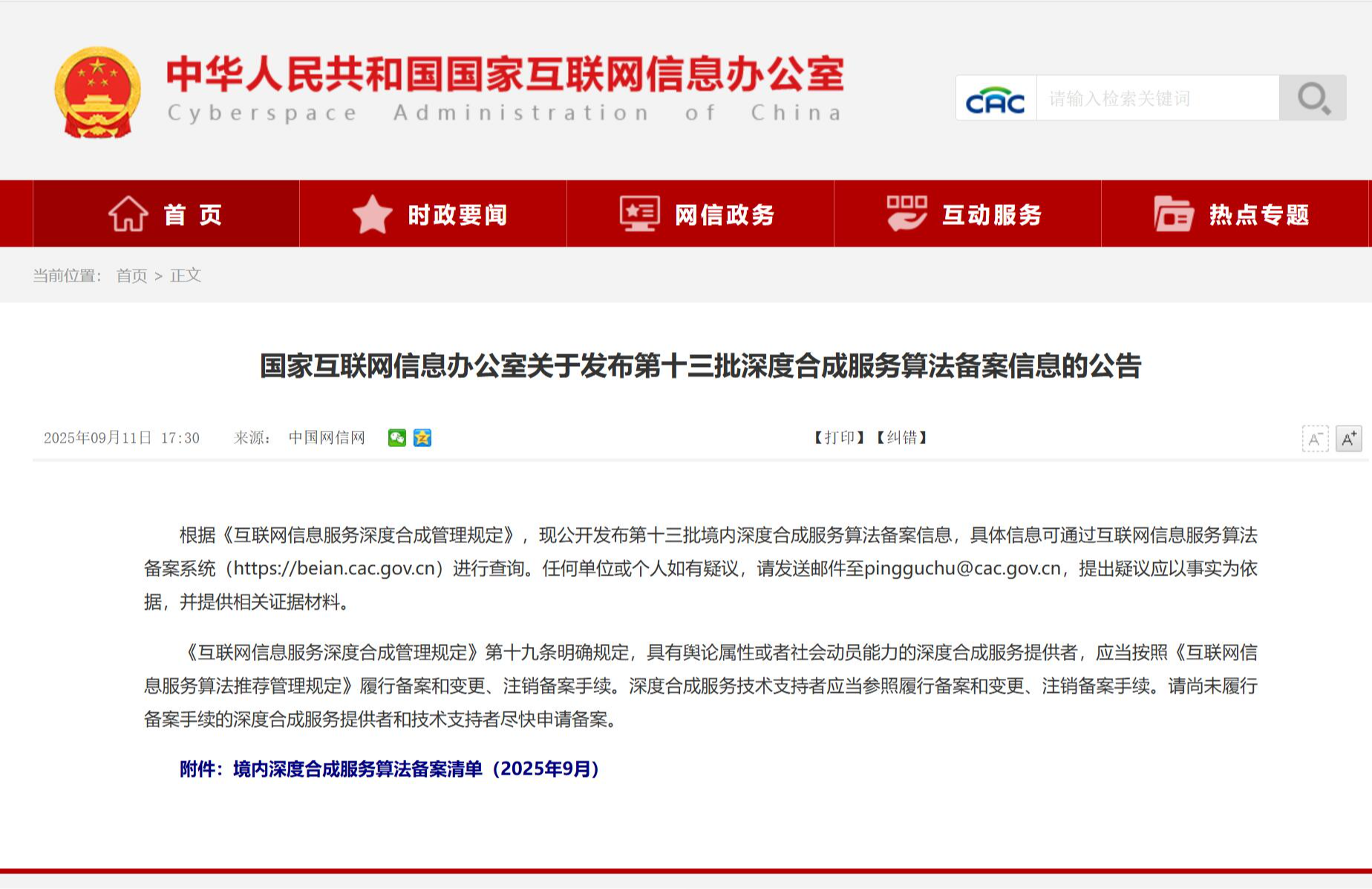Share via the yellow star Qzone icon
This screenshot has width=1372, height=889.
point(422,437)
